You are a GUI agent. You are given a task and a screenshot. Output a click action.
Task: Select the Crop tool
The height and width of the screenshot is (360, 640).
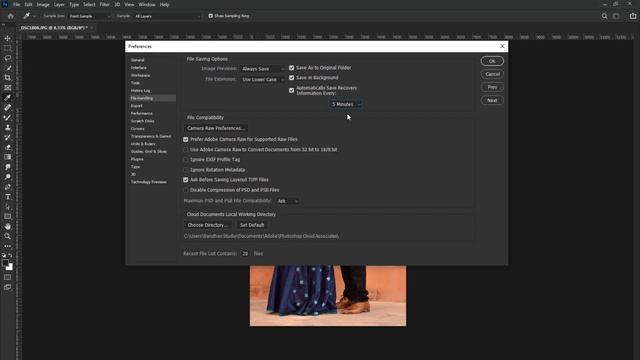(7, 78)
